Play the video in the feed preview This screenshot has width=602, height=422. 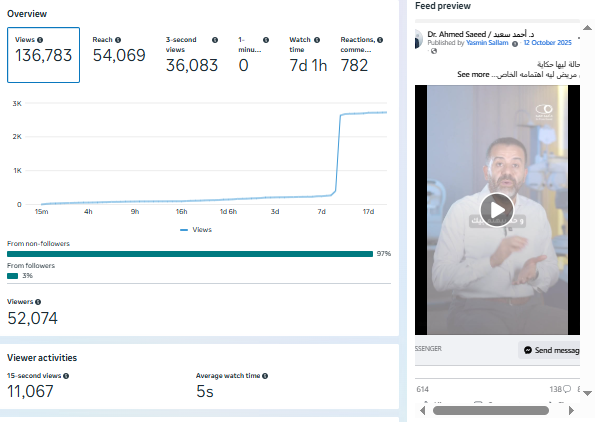pyautogui.click(x=497, y=209)
